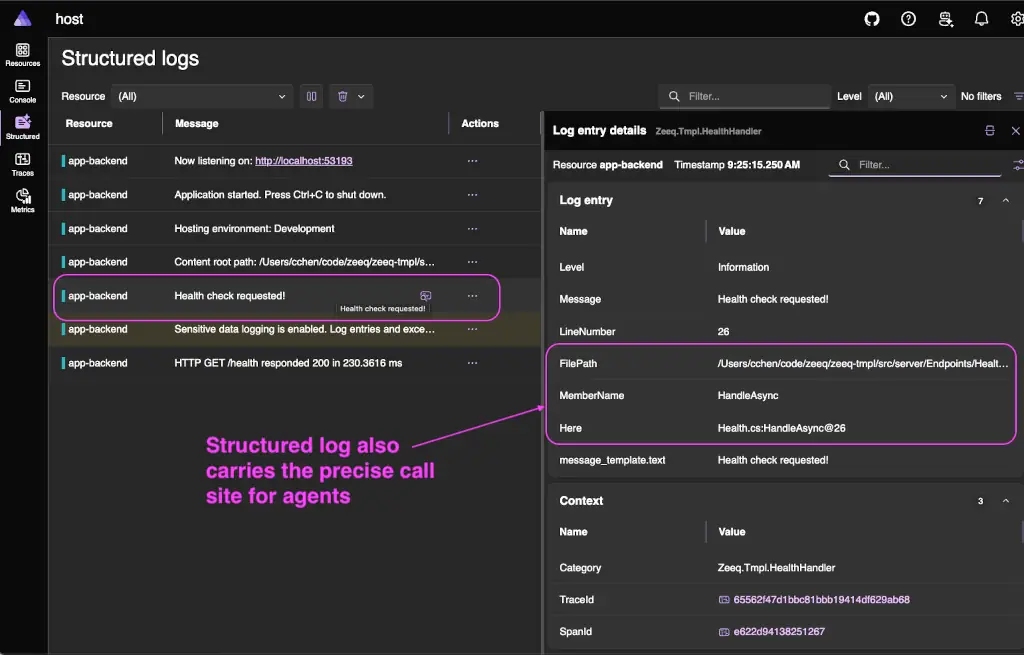Open the filters icon beside No filters
This screenshot has height=655, width=1024.
[1018, 96]
